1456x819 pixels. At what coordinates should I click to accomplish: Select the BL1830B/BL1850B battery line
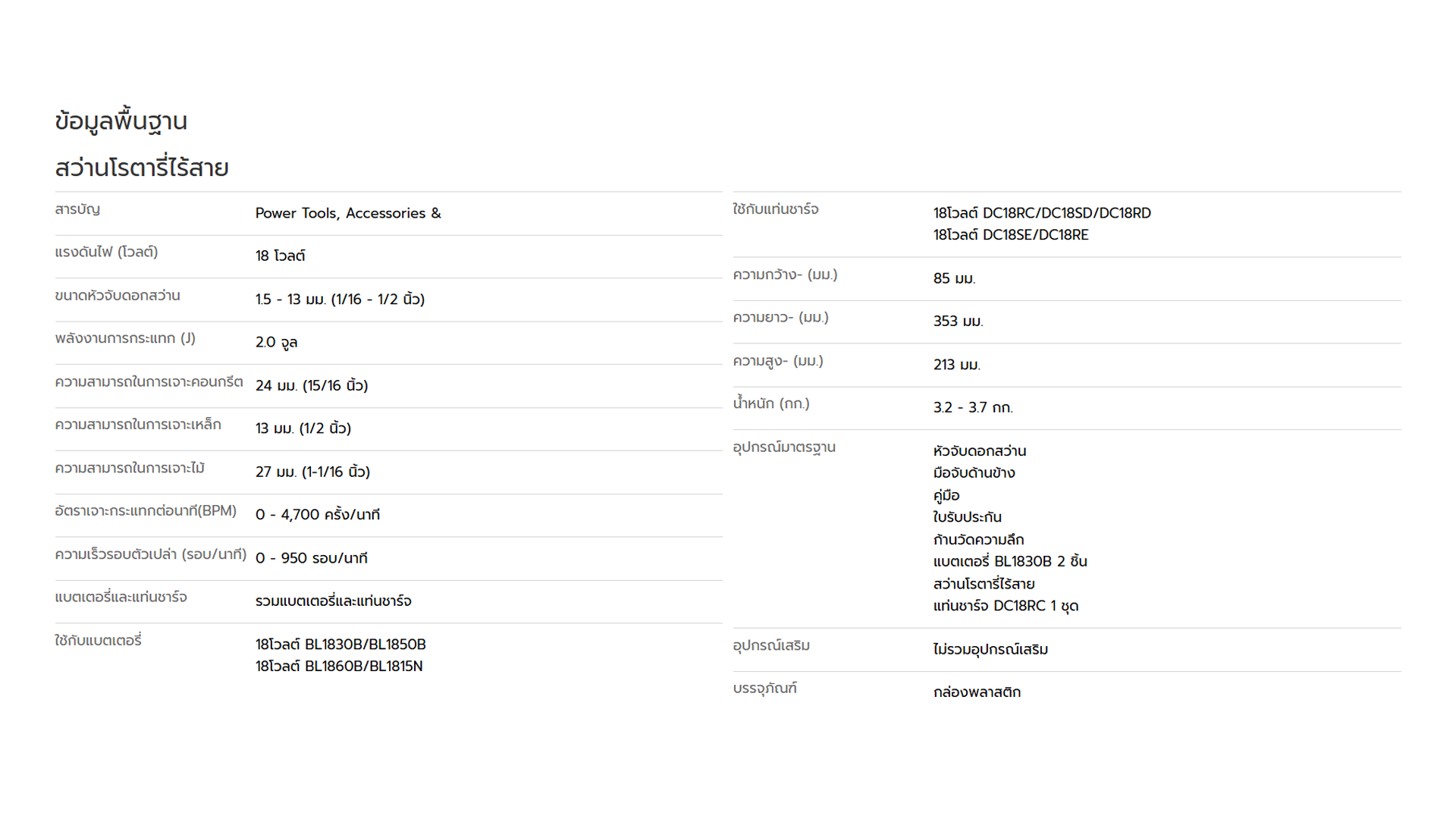tap(340, 645)
